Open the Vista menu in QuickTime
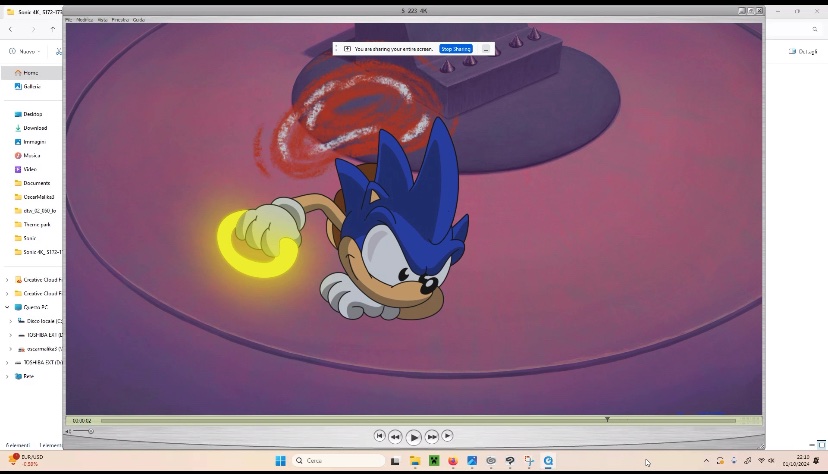 click(102, 20)
